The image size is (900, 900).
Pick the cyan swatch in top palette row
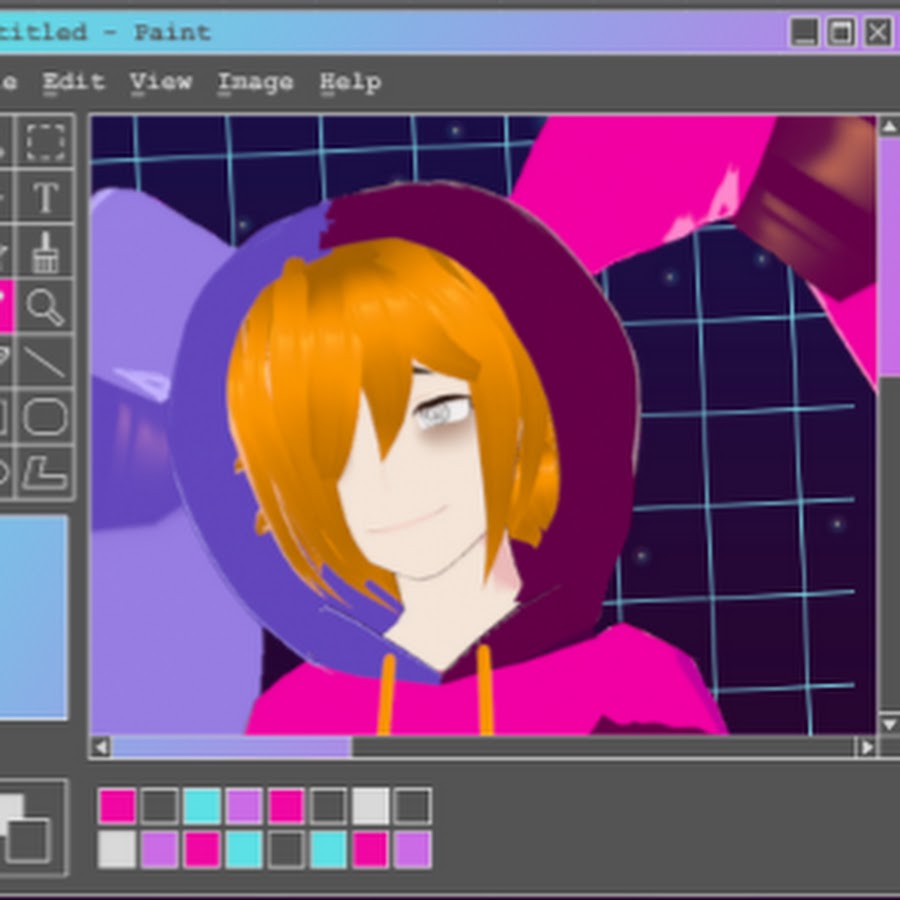pyautogui.click(x=202, y=806)
